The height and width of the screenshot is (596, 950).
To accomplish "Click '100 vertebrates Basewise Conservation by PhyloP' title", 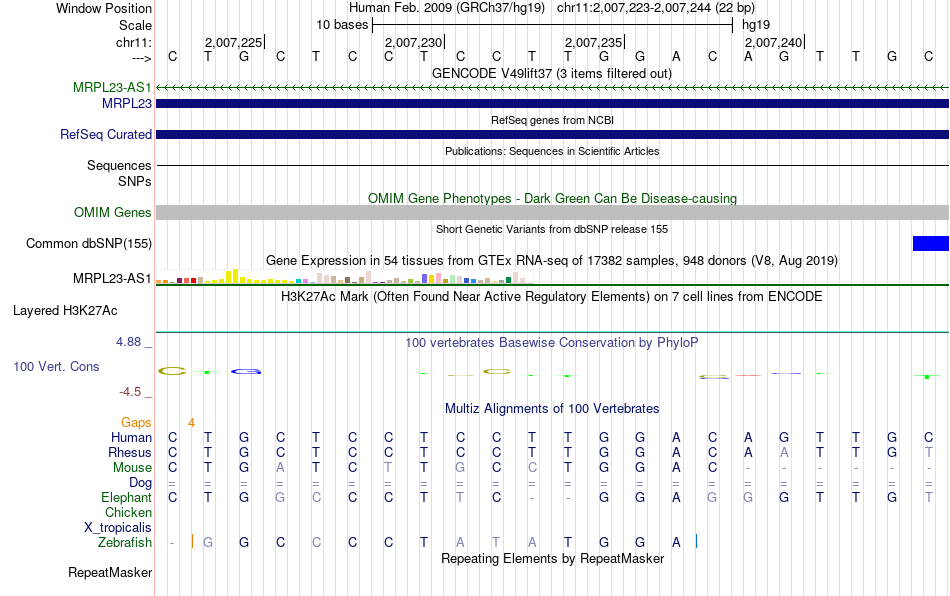I will 552,343.
